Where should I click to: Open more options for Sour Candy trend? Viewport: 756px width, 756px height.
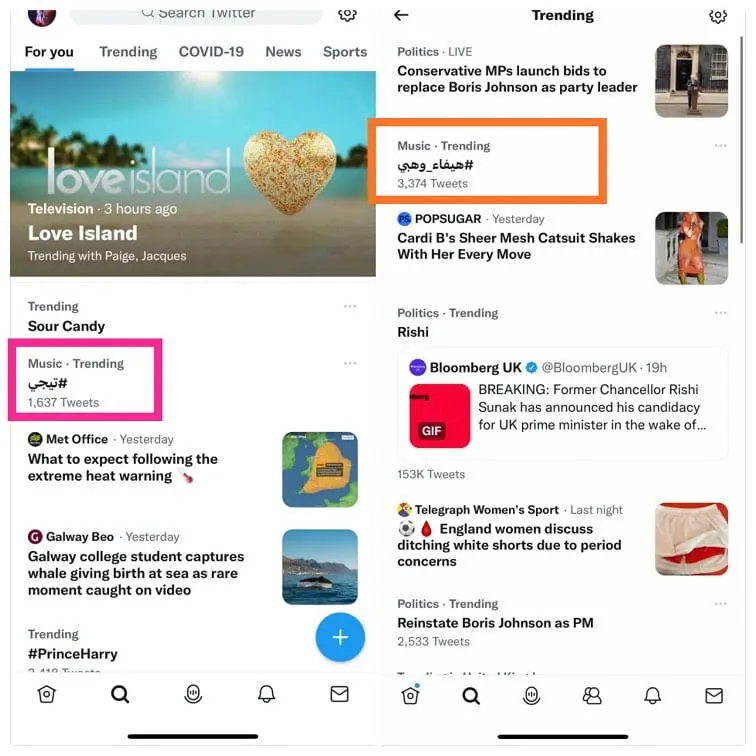point(350,306)
